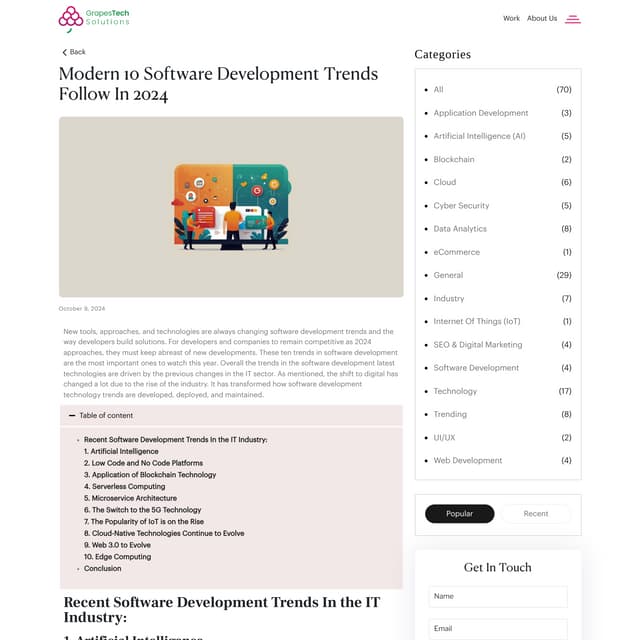Open the GrapesTech Solutions logo homepage
The width and height of the screenshot is (640, 640).
tap(94, 18)
